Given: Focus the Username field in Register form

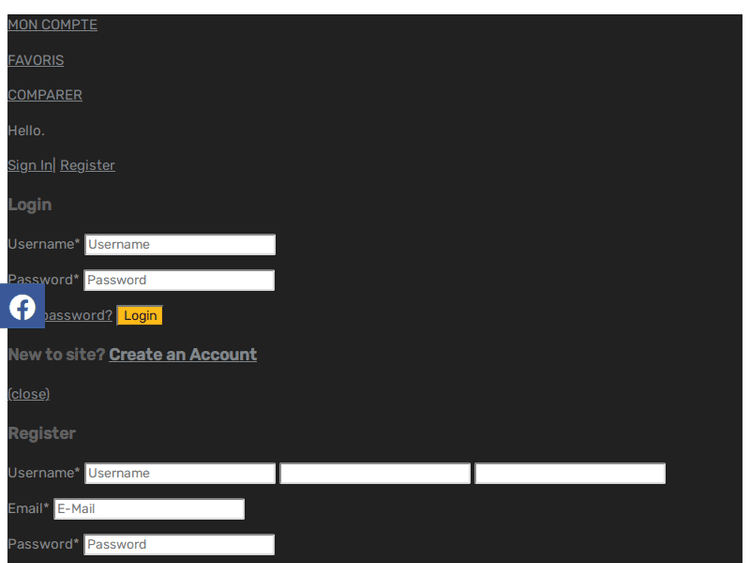Looking at the screenshot, I should coord(180,474).
